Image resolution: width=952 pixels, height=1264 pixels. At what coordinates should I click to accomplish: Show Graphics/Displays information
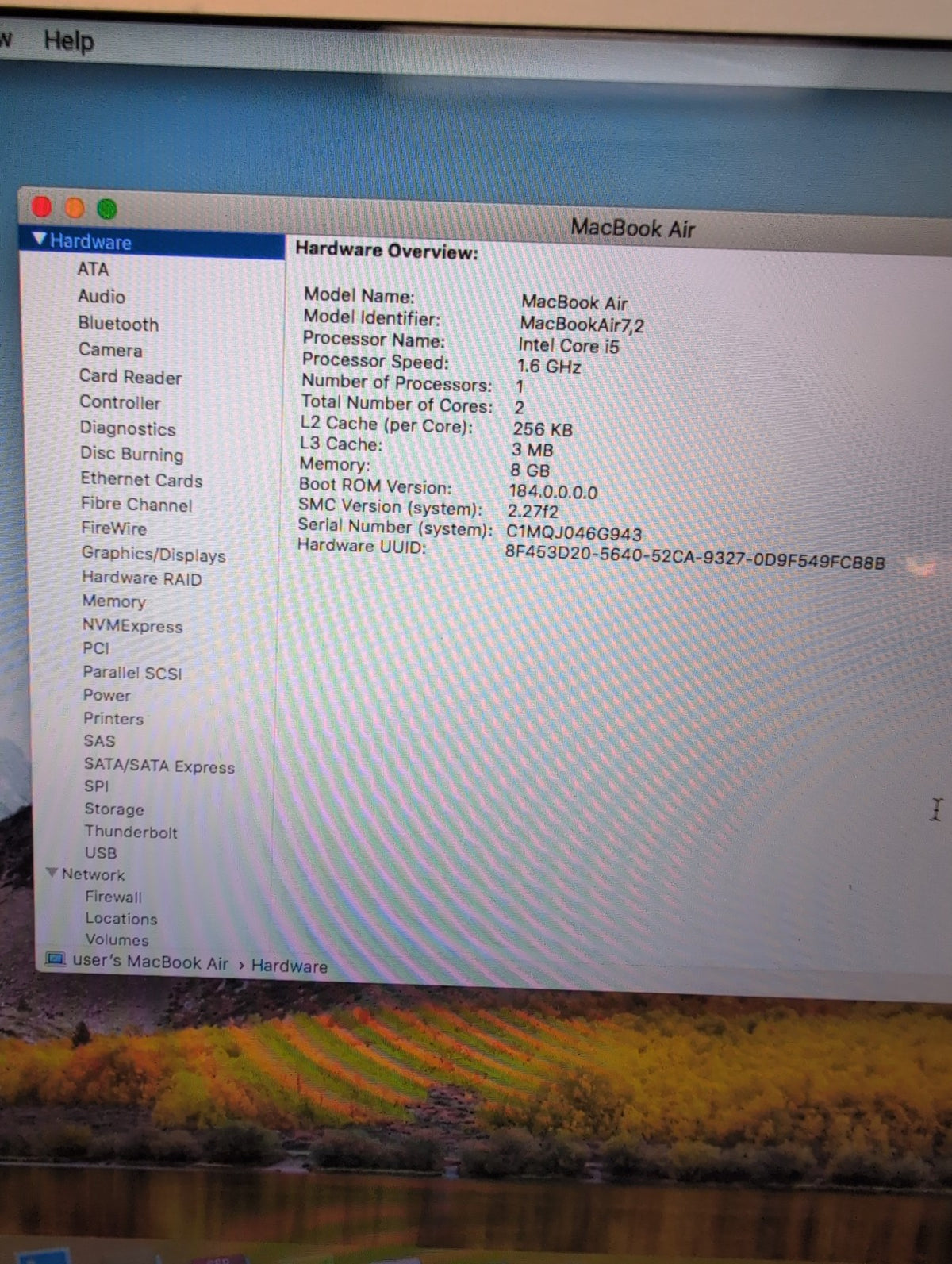click(x=154, y=554)
